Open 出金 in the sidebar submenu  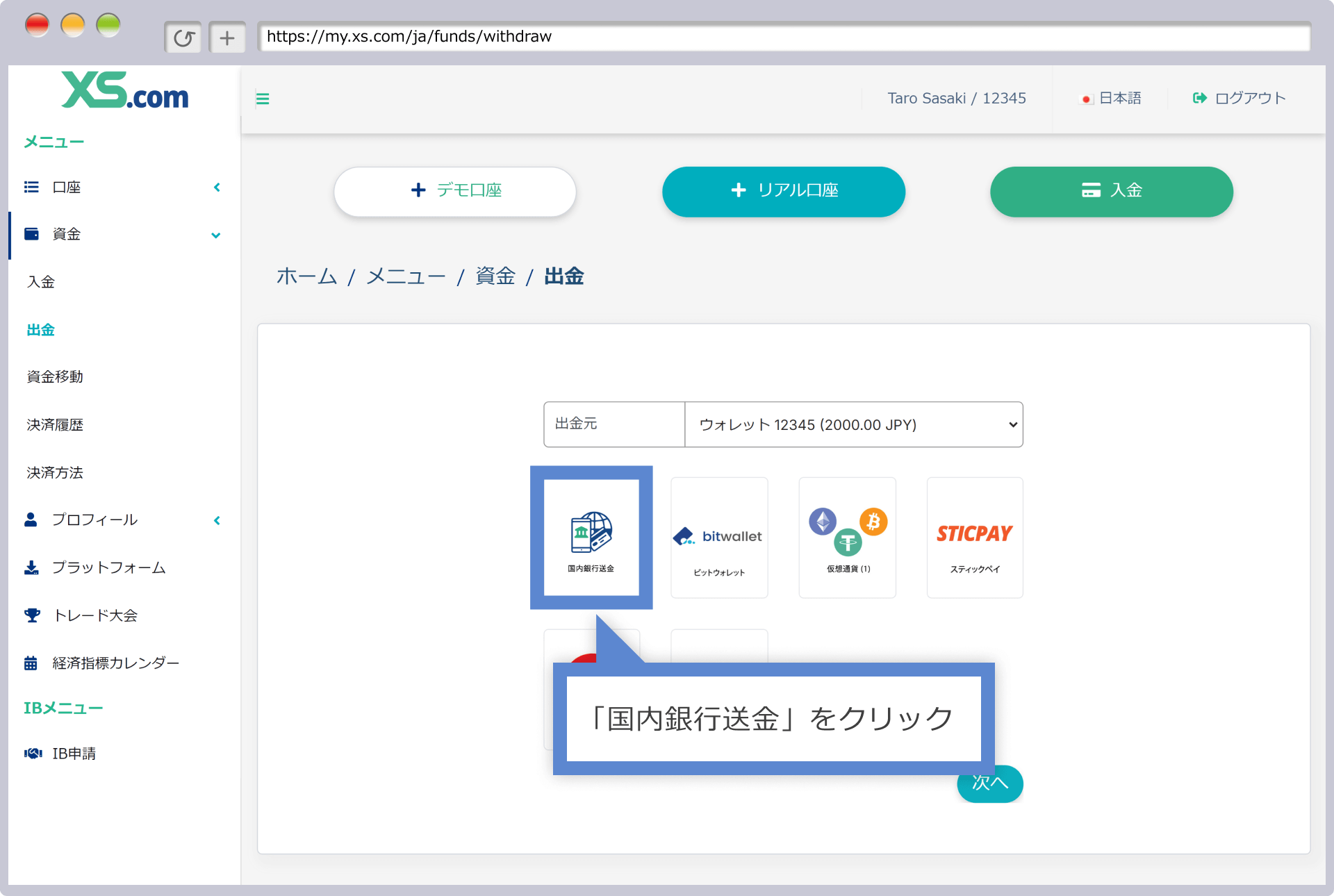41,330
